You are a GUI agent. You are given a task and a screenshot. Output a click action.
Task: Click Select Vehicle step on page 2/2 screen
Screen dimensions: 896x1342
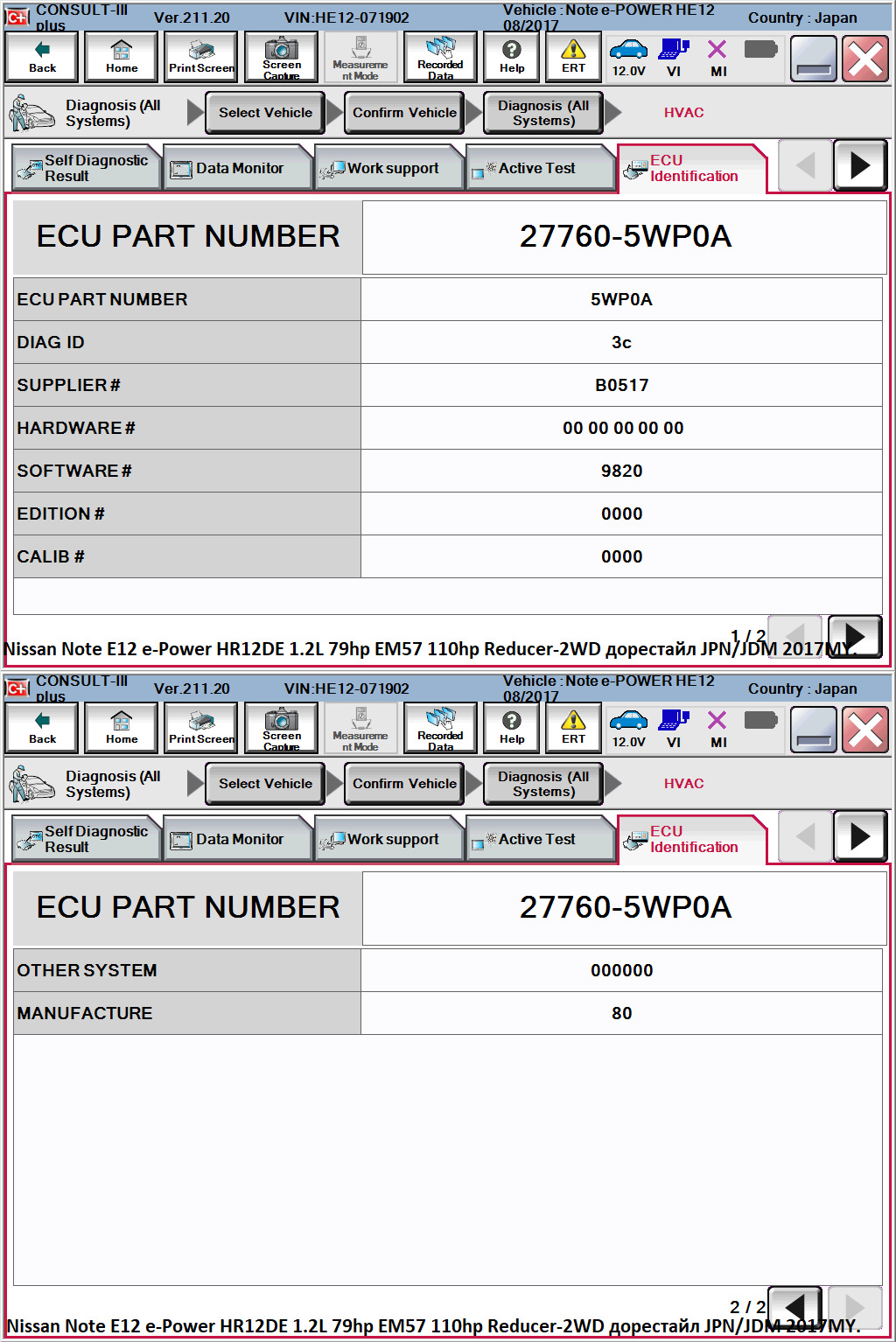265,784
